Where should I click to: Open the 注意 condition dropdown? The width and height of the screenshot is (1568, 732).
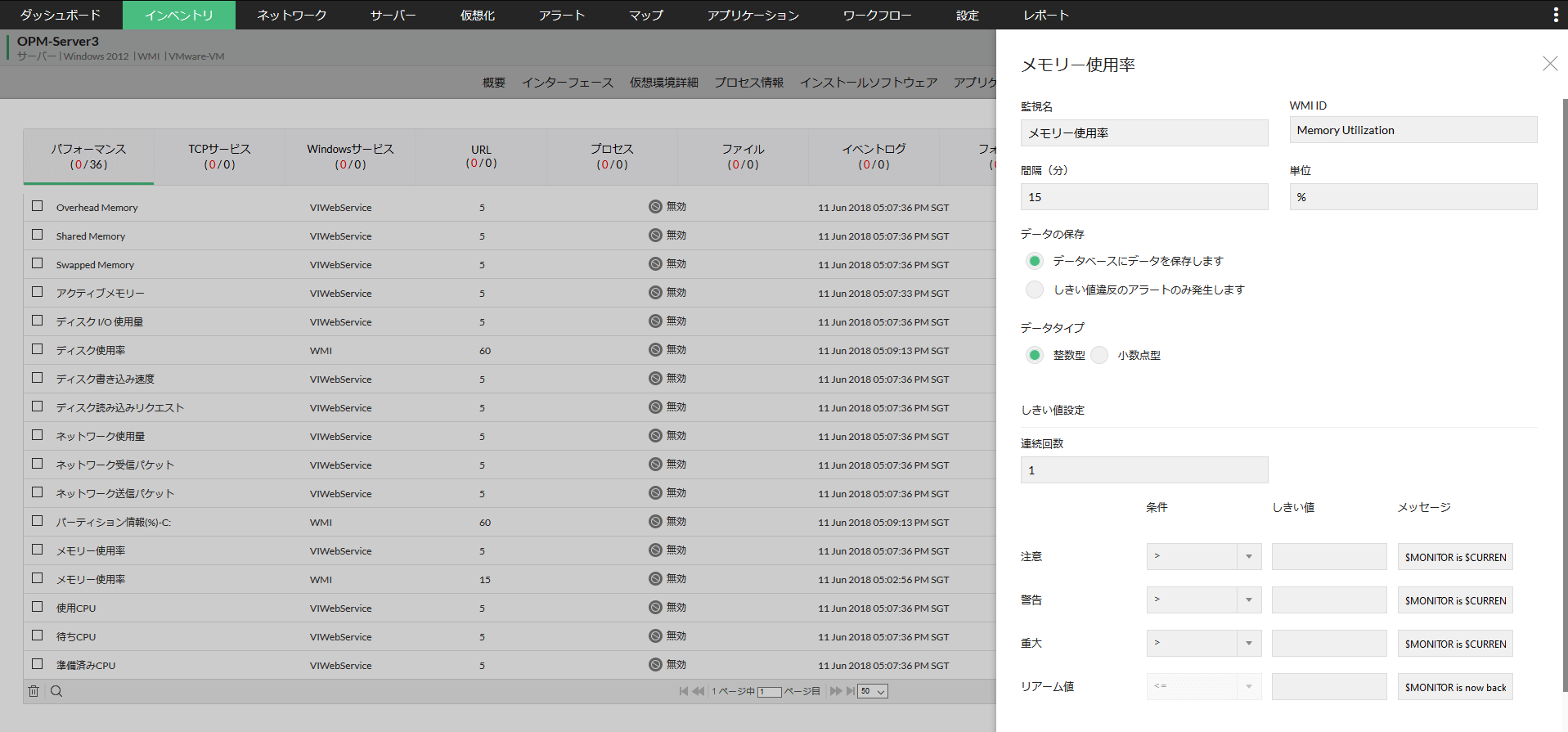1203,556
